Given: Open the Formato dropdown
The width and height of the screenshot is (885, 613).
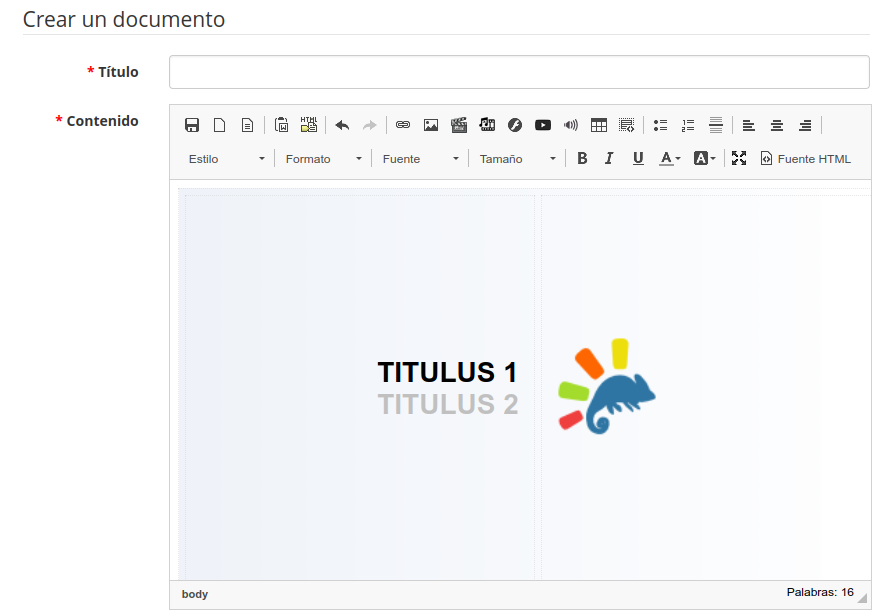Looking at the screenshot, I should 323,159.
